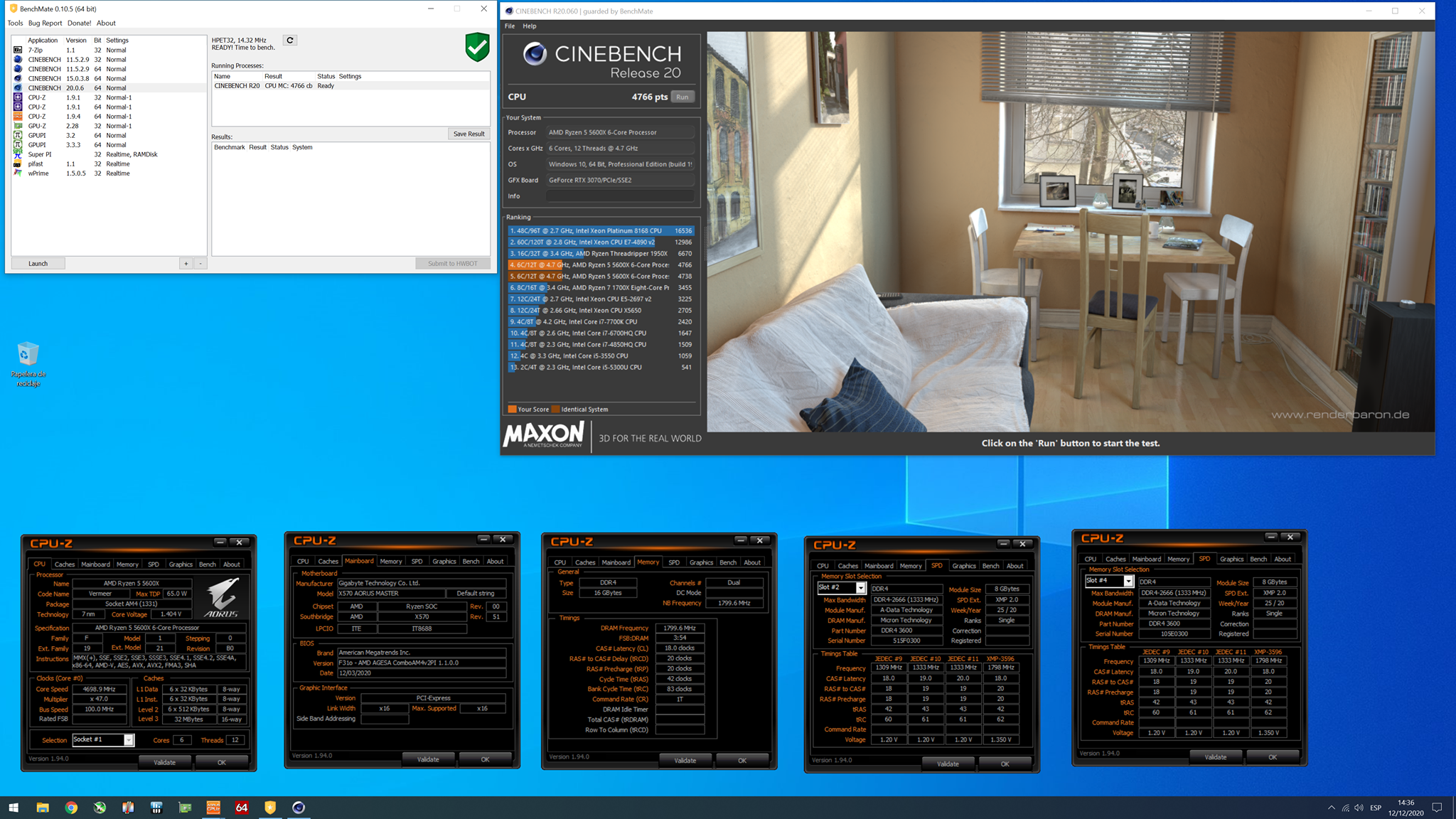Open the Windows Start menu
Screen dimensions: 1456x819
click(14, 808)
